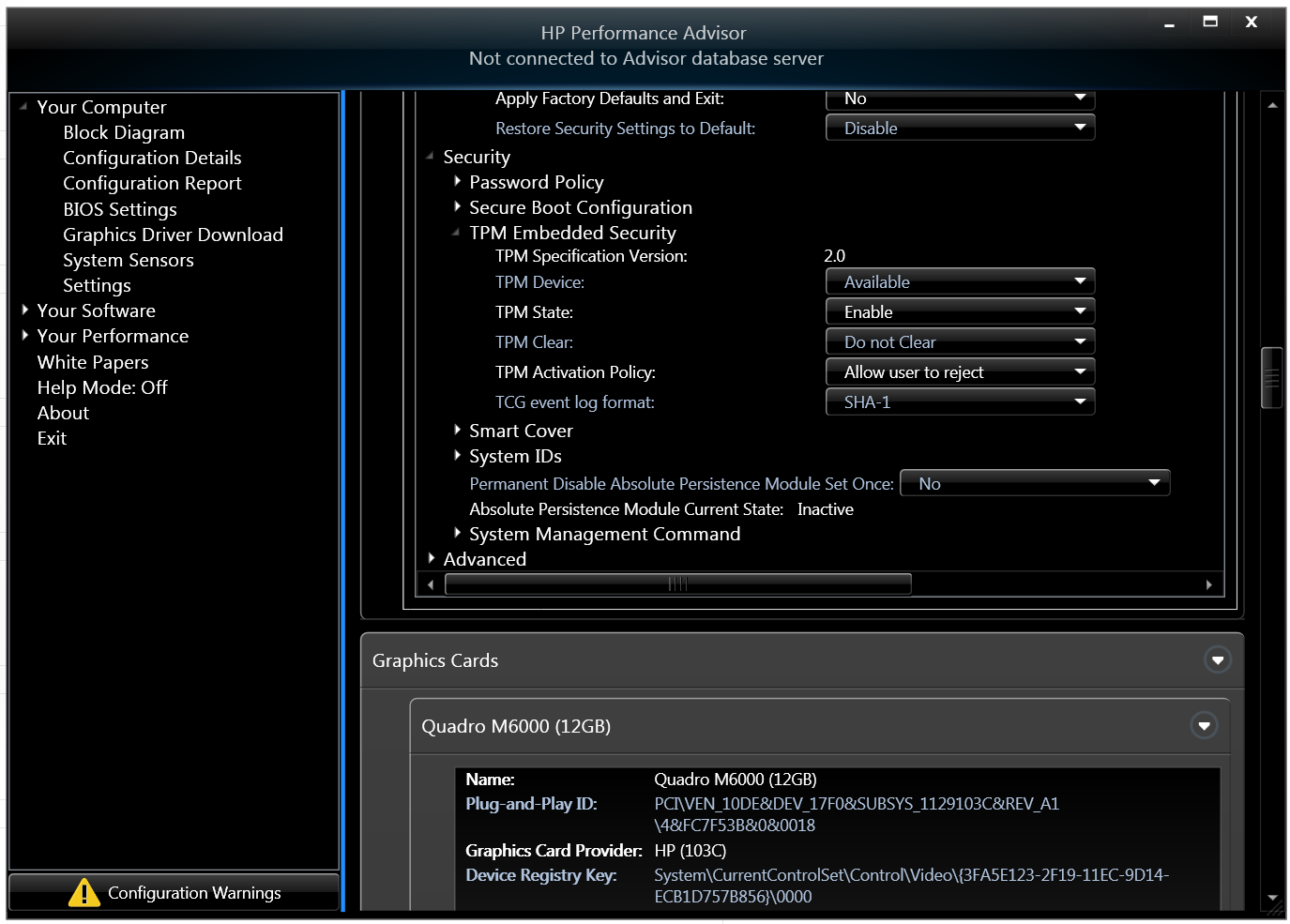Click the vertical scrollbar thumb
1290x924 pixels.
1272,378
